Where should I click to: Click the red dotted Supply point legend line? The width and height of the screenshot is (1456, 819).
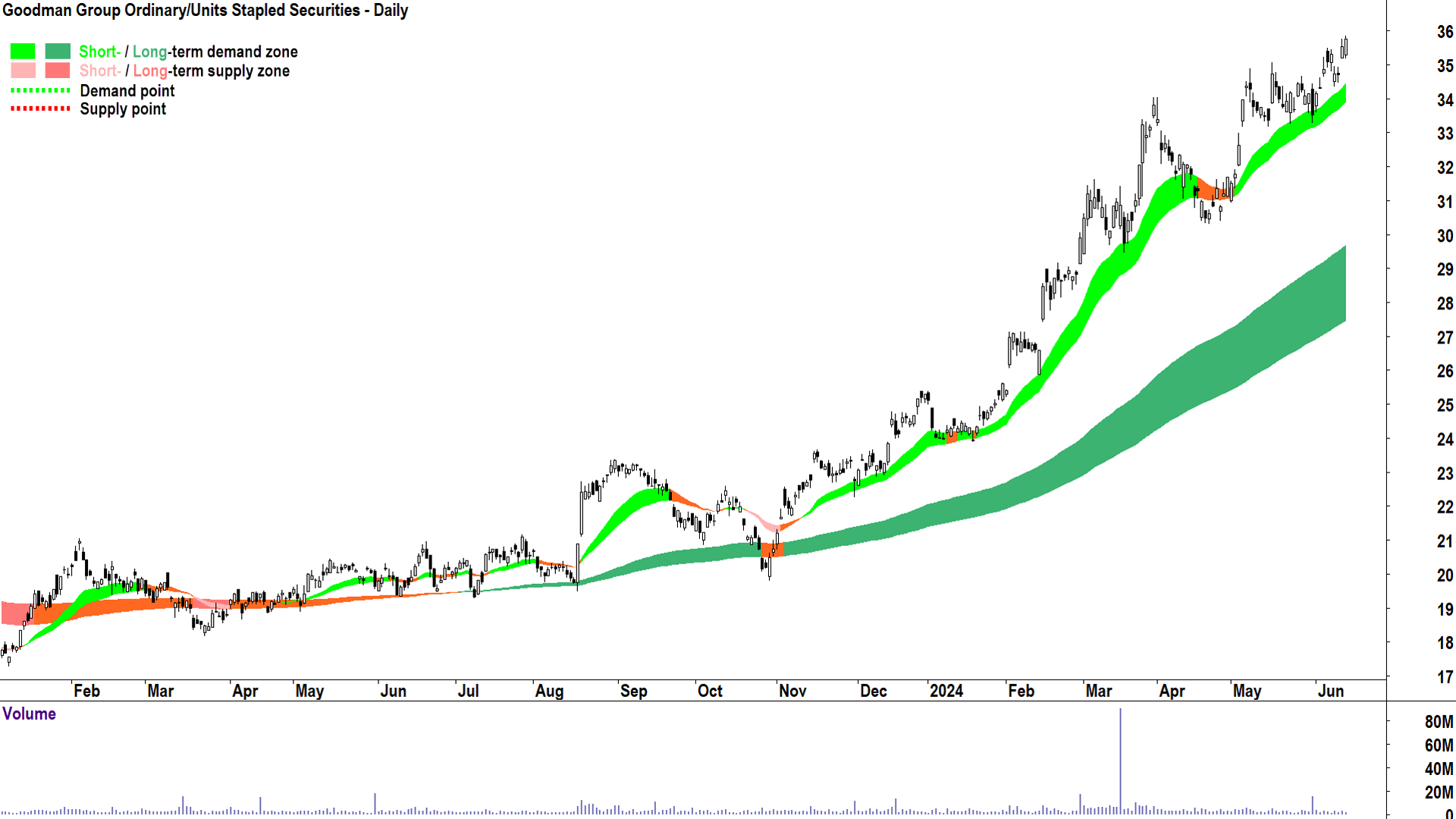pos(40,108)
